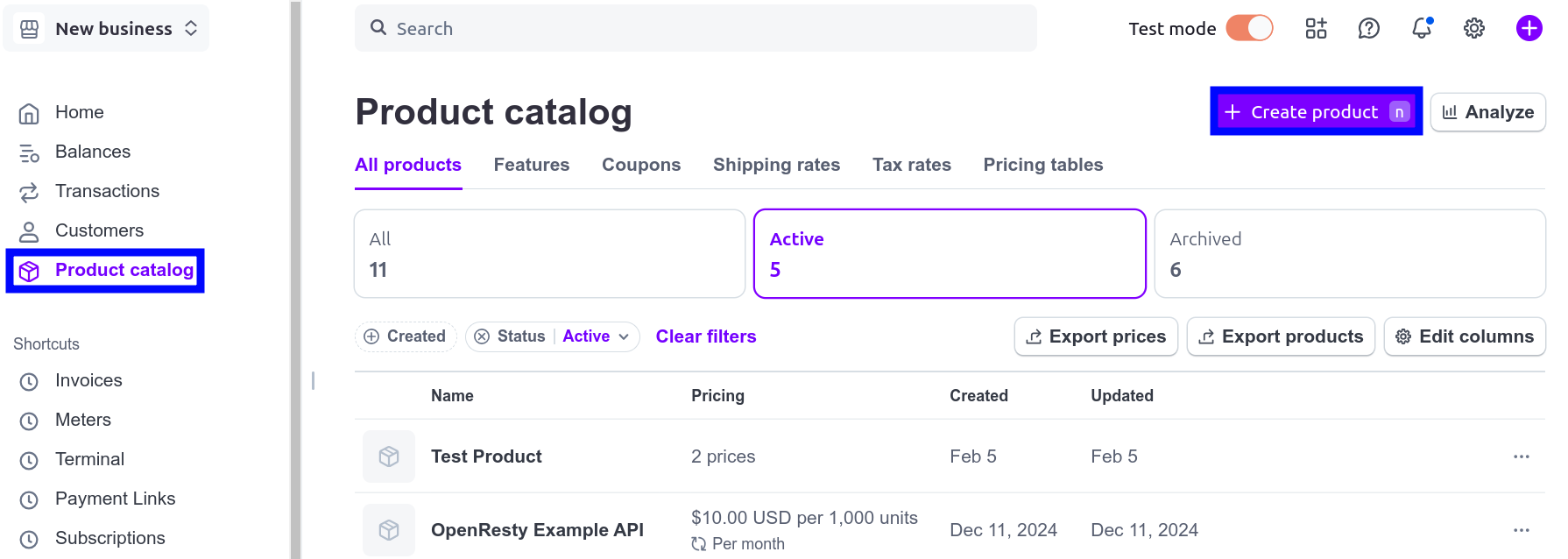Screen dimensions: 1568x559
Task: Open the help question mark icon
Action: coord(1368,28)
